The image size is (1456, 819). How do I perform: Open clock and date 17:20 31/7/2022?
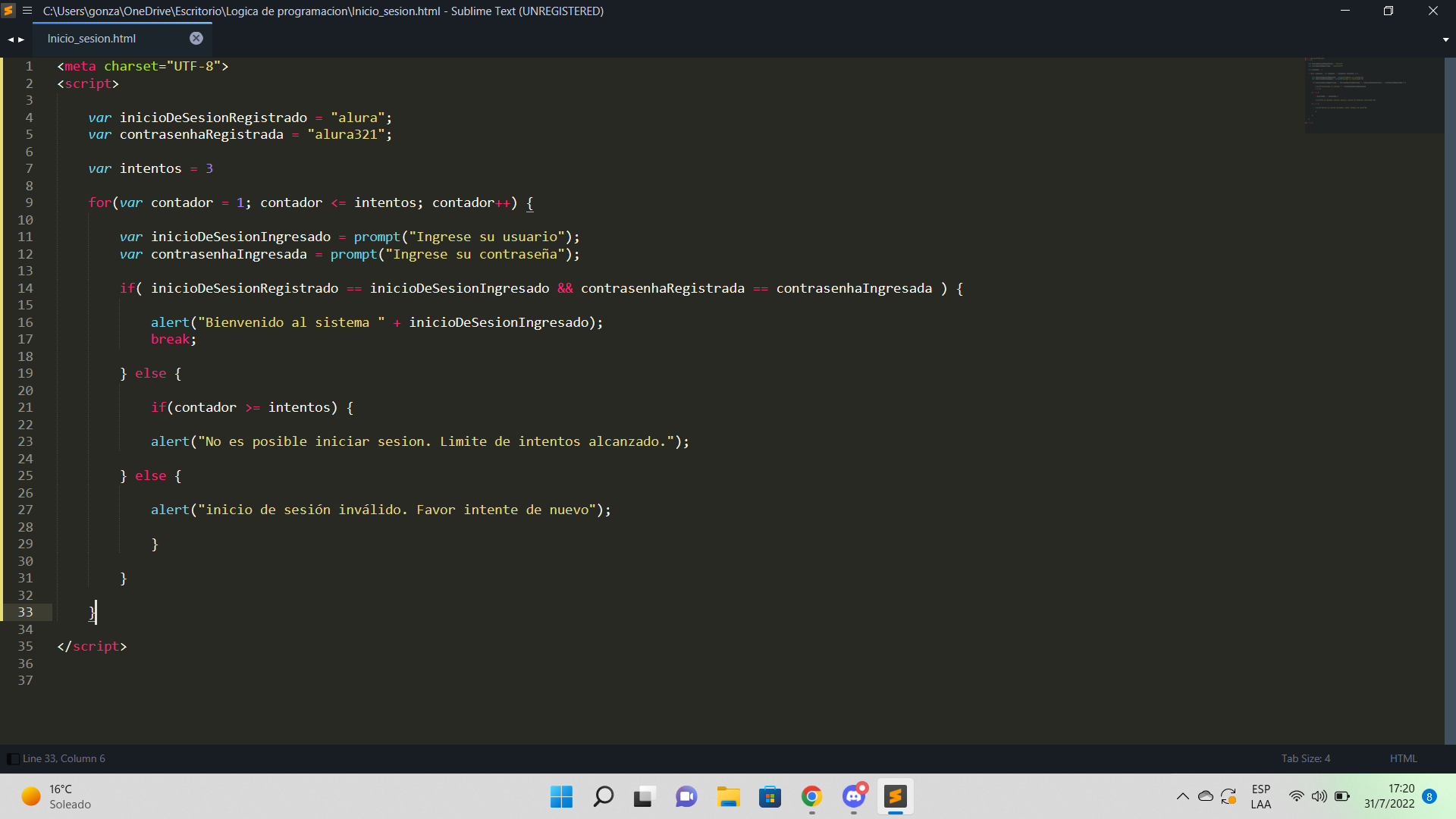tap(1389, 796)
